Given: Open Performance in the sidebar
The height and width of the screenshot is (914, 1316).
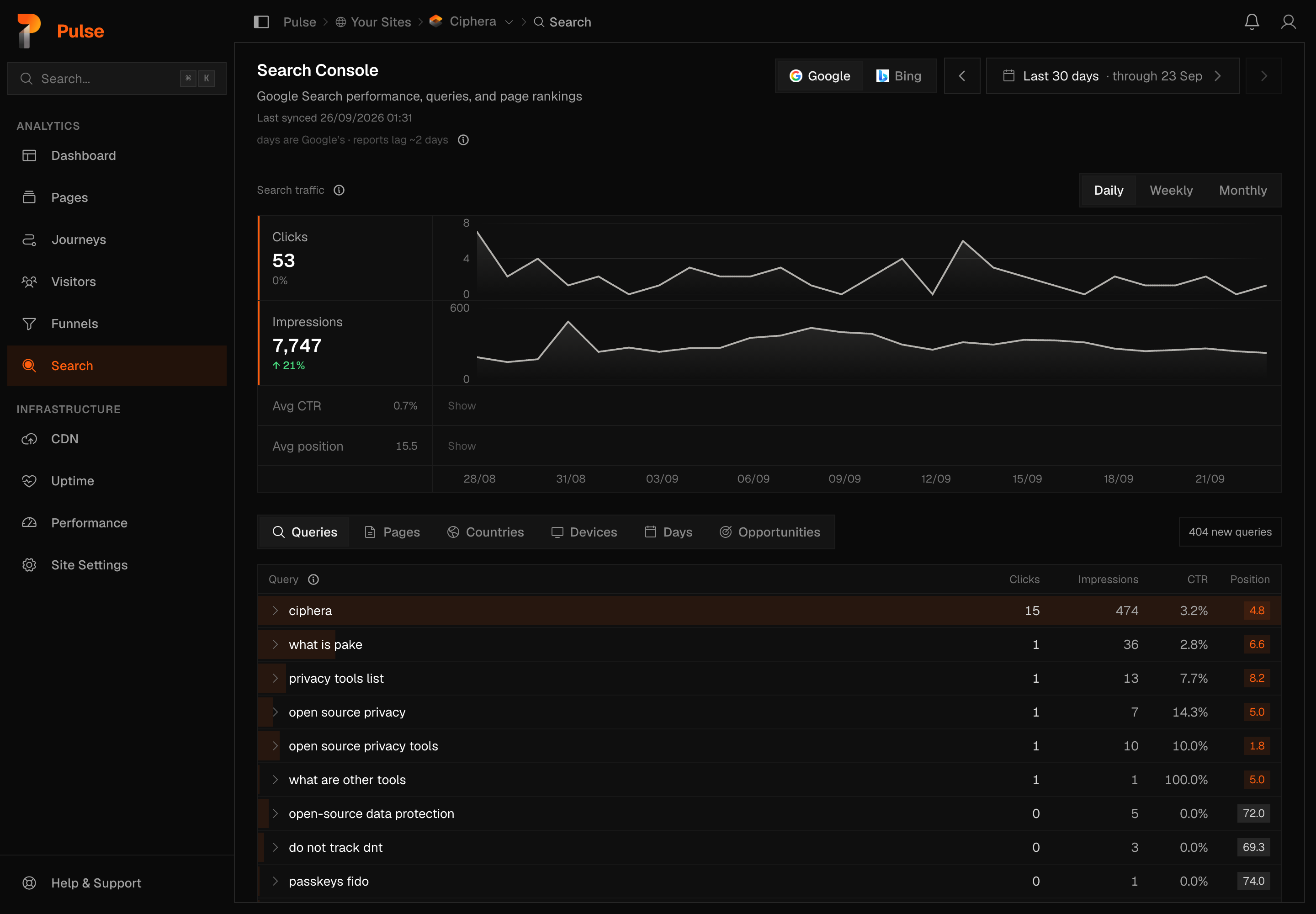Looking at the screenshot, I should tap(117, 523).
